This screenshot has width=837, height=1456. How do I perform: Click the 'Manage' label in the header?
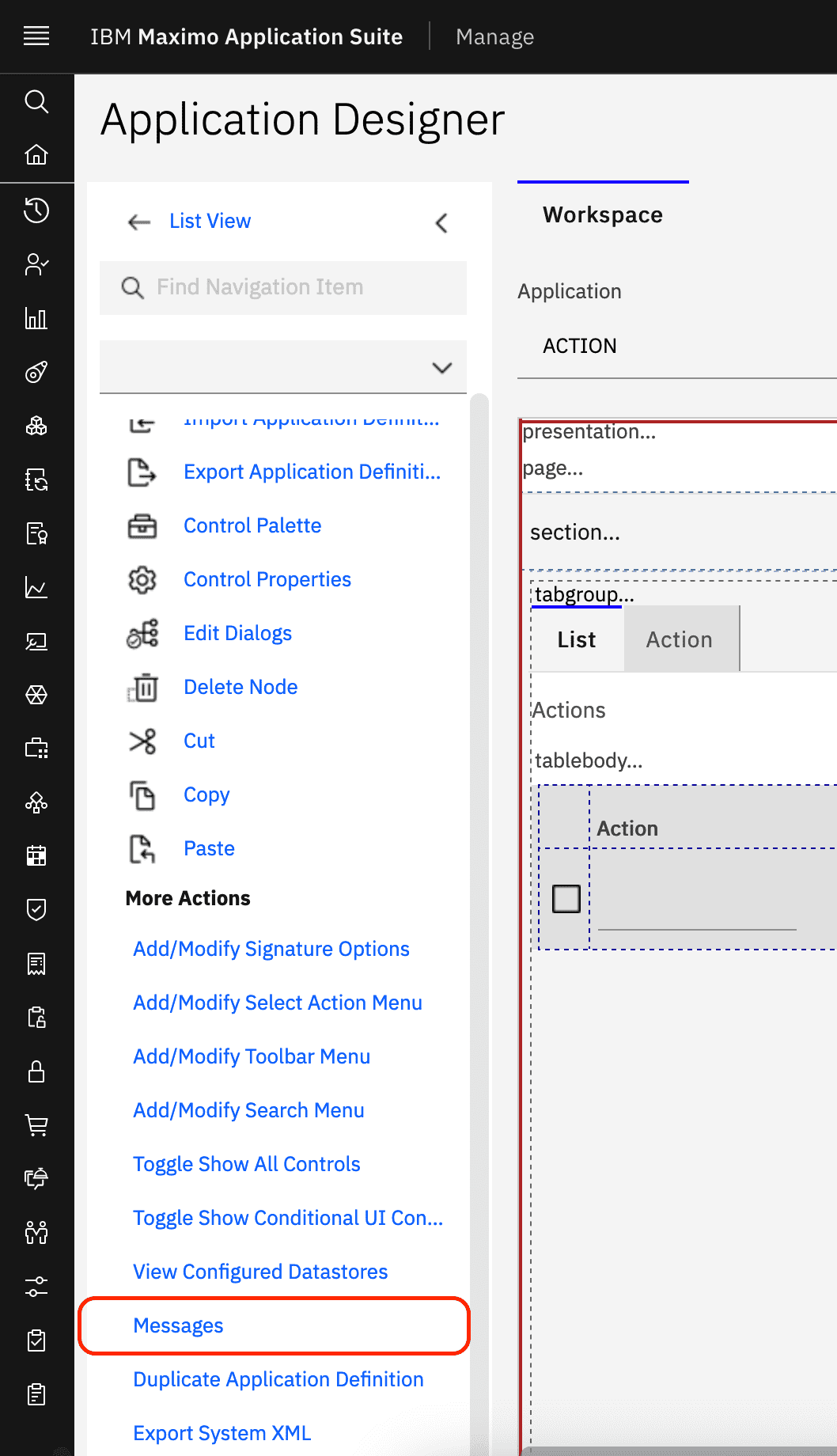coord(495,36)
